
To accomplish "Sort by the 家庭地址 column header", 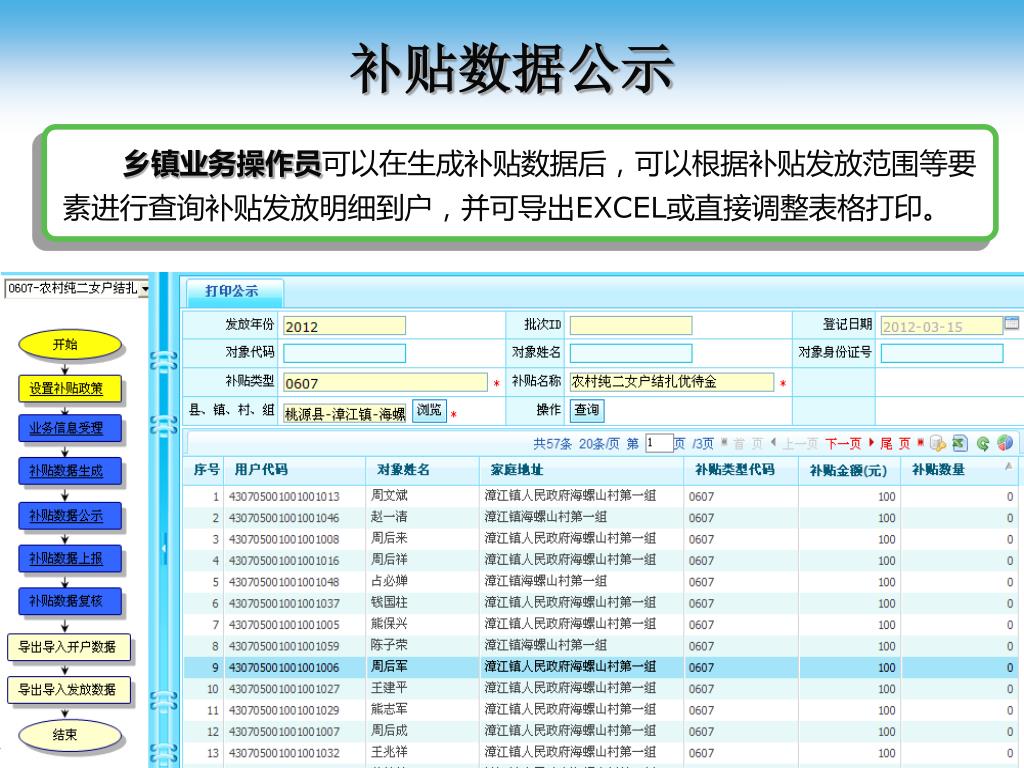I will pyautogui.click(x=581, y=470).
